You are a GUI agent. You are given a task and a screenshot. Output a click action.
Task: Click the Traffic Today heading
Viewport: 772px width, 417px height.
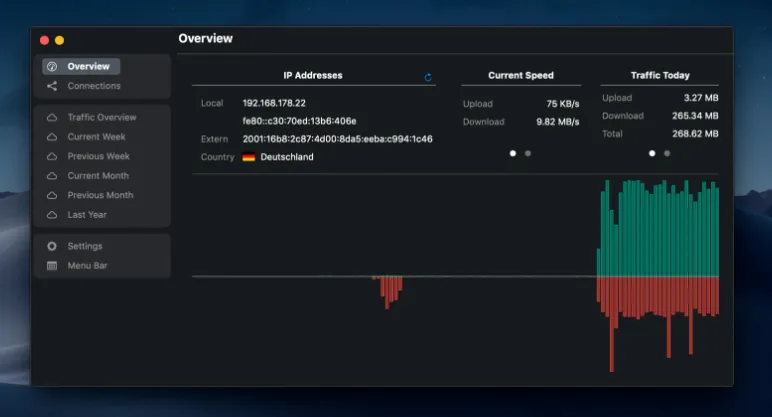(660, 75)
